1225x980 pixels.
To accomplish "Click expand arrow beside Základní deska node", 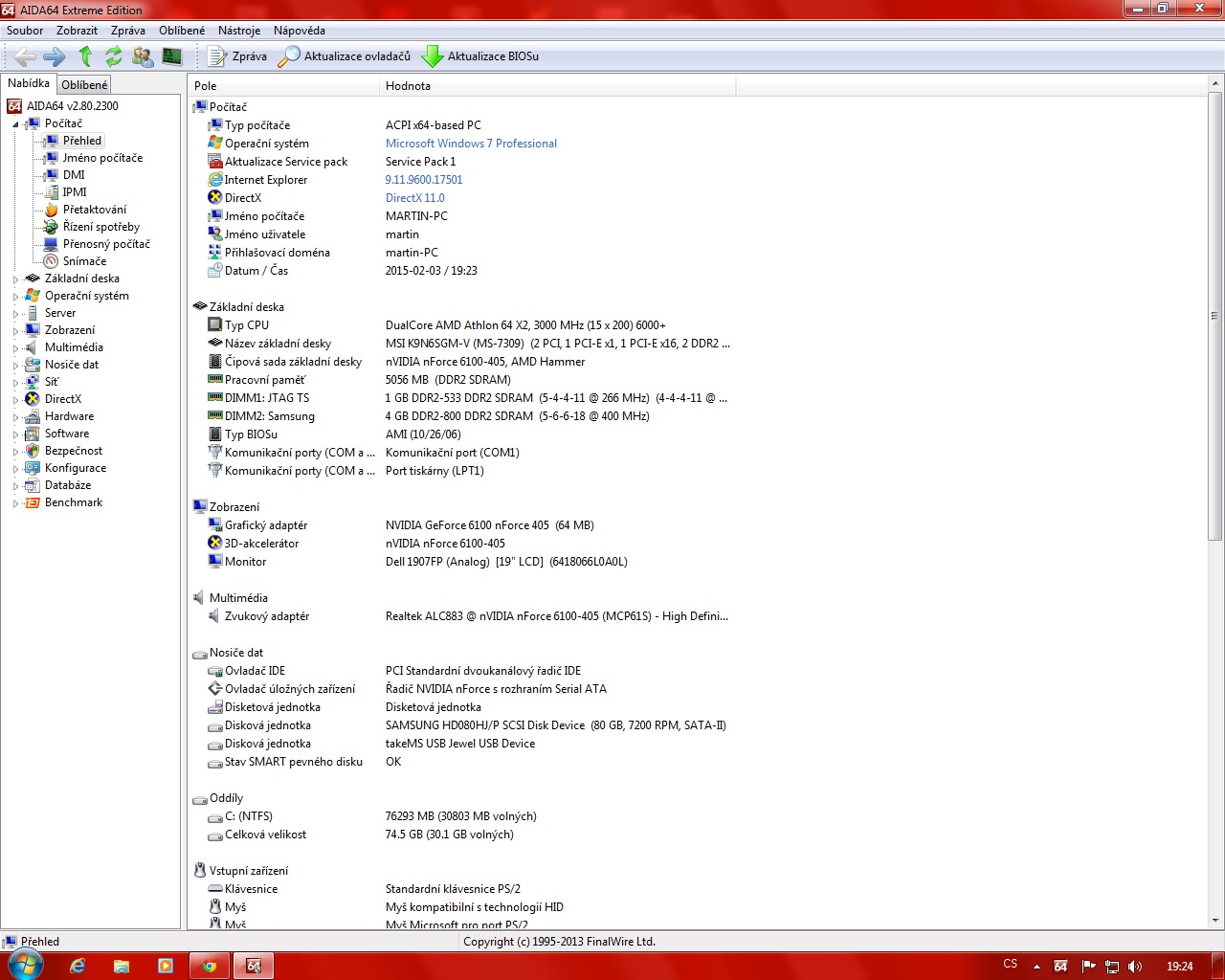I will 15,279.
